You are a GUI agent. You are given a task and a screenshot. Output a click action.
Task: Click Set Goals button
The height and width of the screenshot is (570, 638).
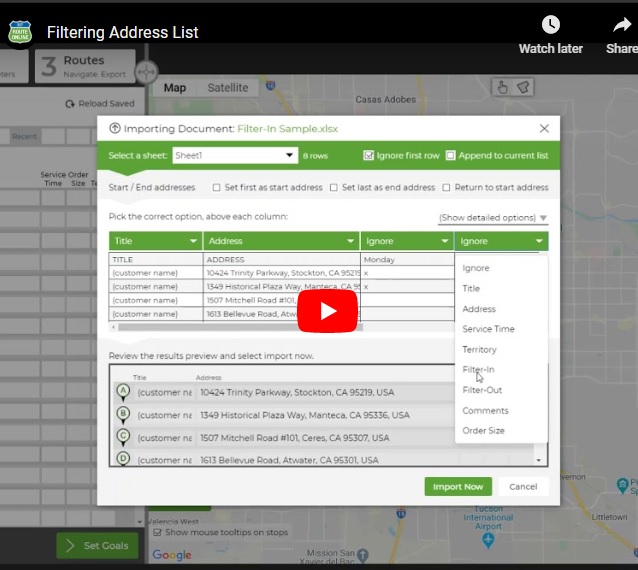(98, 546)
